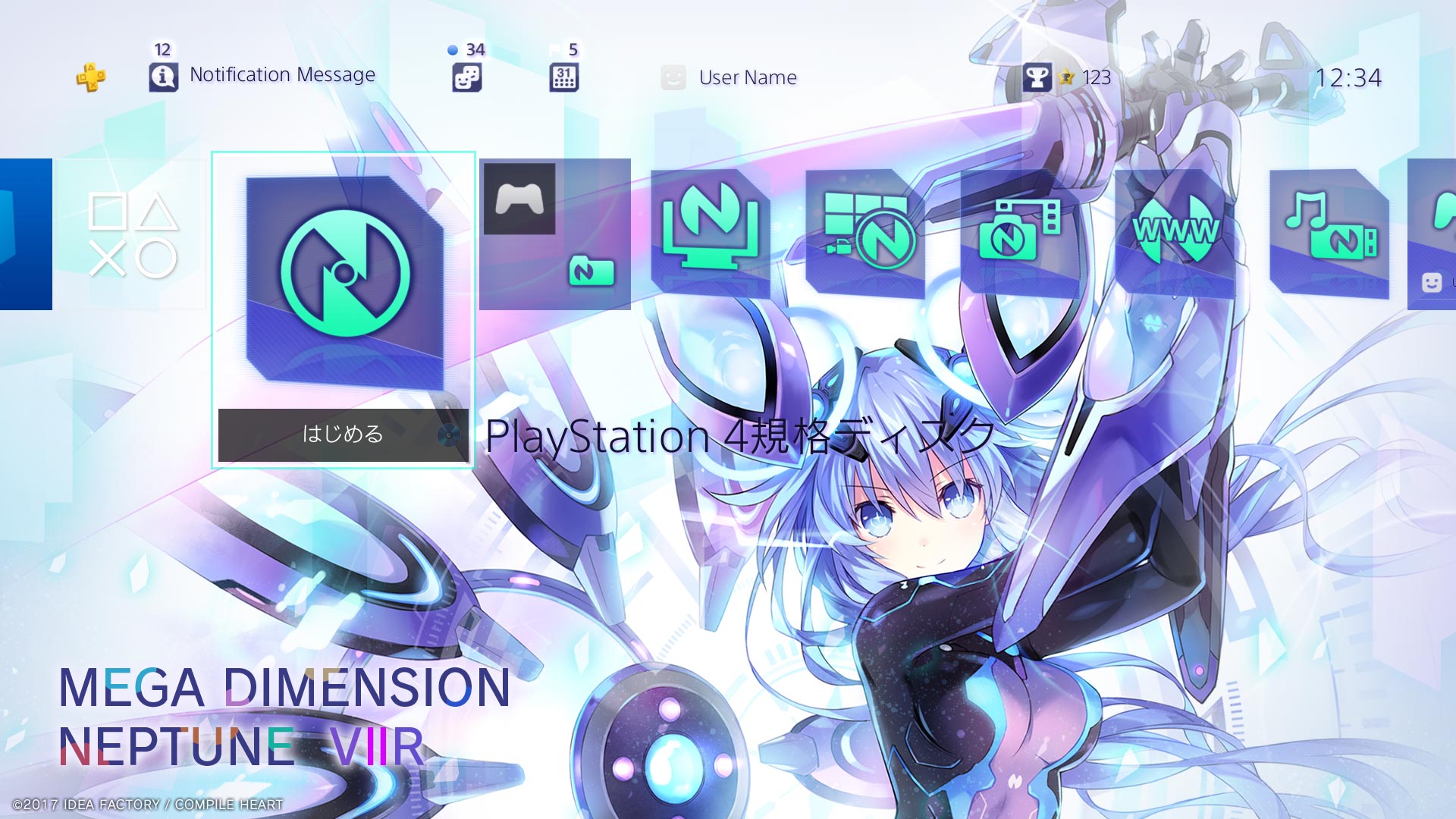The width and height of the screenshot is (1456, 819).
Task: Select the PlayStation symbols What's New tile
Action: (133, 234)
